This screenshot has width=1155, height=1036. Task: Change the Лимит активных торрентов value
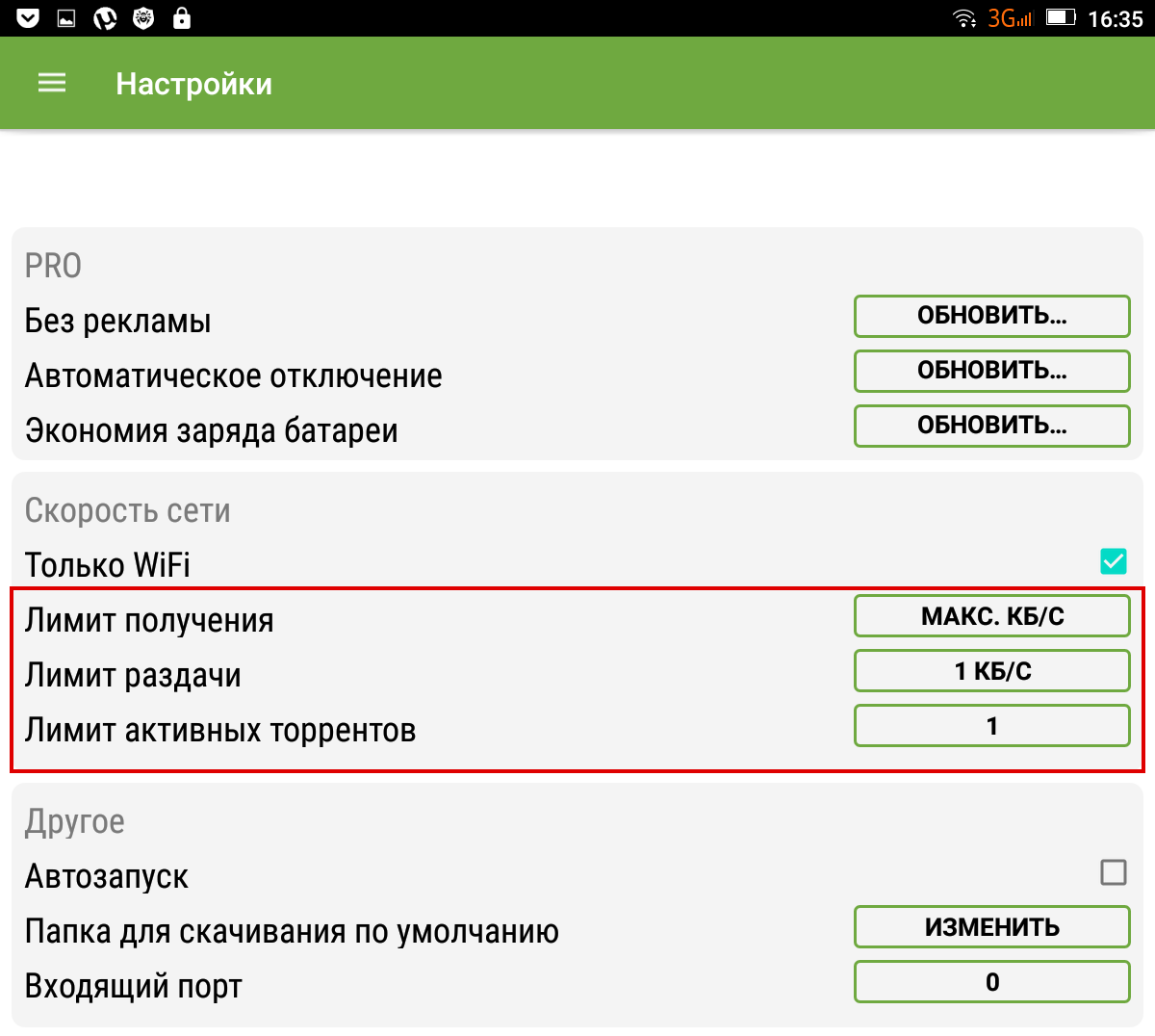tap(991, 726)
